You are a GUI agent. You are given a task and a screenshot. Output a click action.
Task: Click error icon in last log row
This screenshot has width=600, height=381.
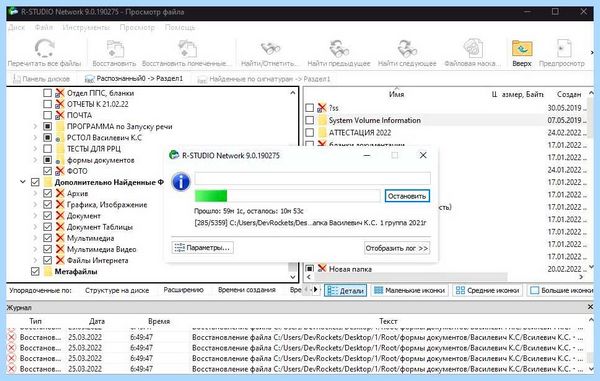pyautogui.click(x=12, y=369)
